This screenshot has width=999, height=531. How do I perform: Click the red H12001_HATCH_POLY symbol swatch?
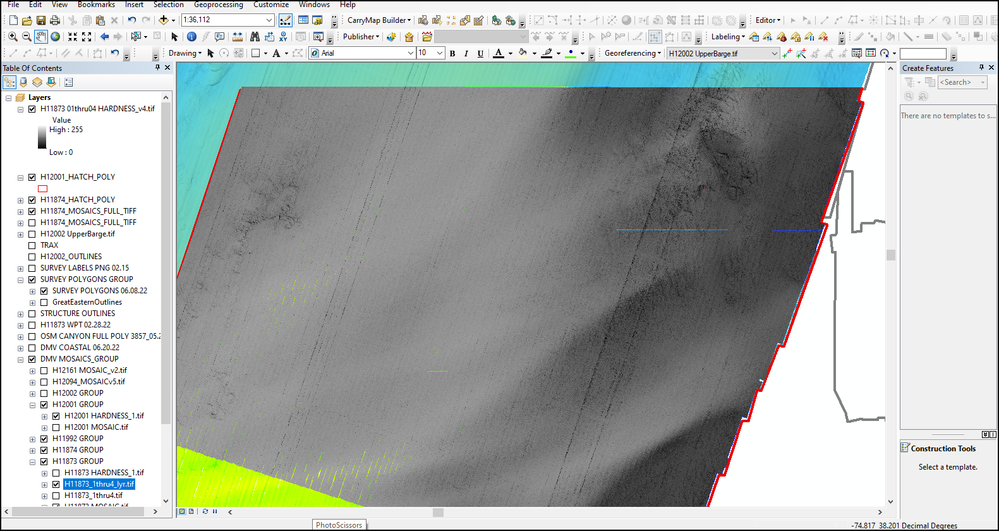coord(43,188)
